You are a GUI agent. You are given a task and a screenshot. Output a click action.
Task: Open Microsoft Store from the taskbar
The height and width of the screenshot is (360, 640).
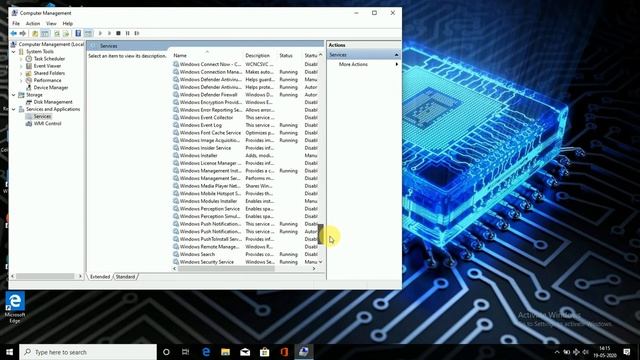(264, 352)
